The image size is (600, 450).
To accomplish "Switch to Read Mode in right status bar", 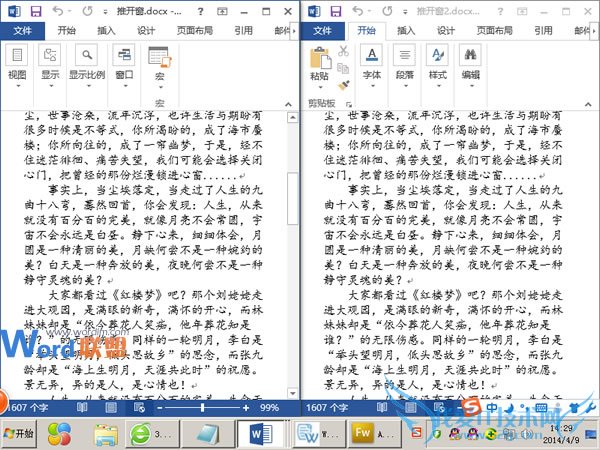I will (x=382, y=408).
